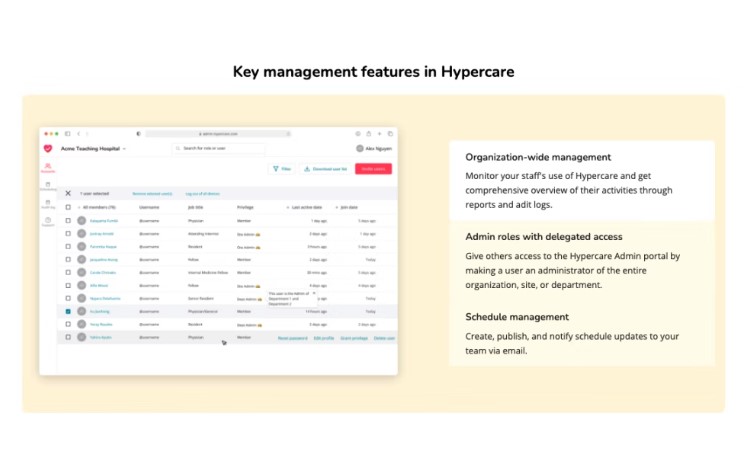Click the browser share icon
Image resolution: width=747 pixels, height=476 pixels.
coord(368,134)
